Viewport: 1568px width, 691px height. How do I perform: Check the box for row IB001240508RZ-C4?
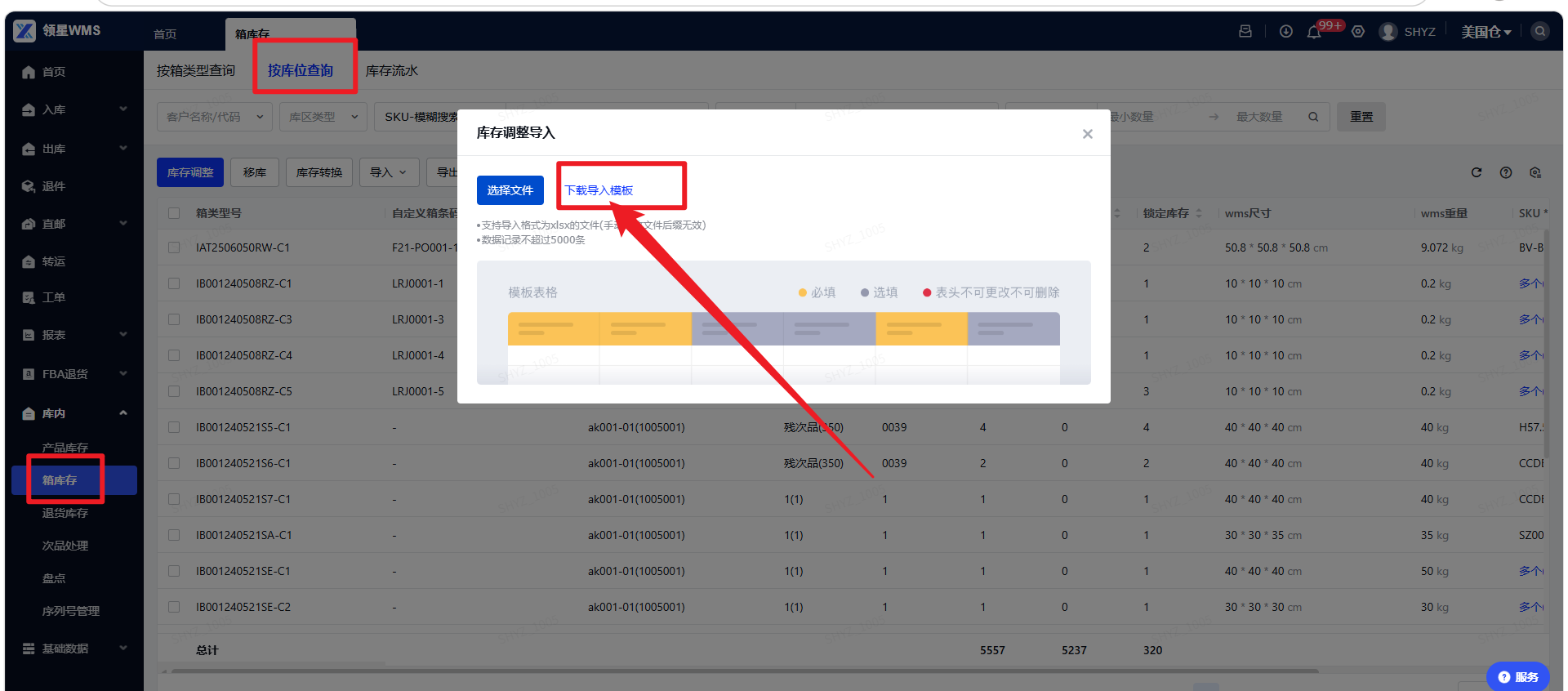(x=174, y=355)
